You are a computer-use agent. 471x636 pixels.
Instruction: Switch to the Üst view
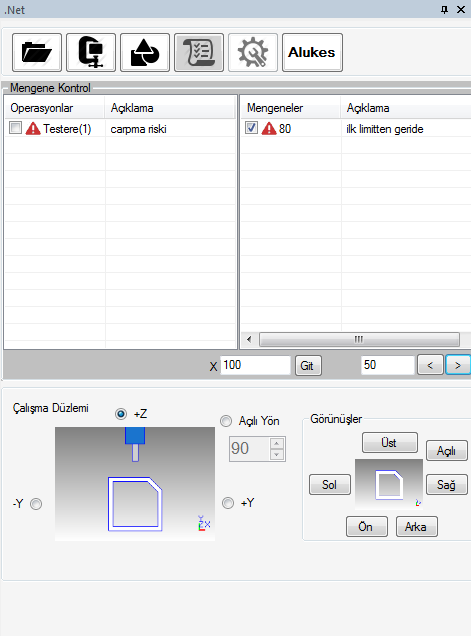coord(390,443)
